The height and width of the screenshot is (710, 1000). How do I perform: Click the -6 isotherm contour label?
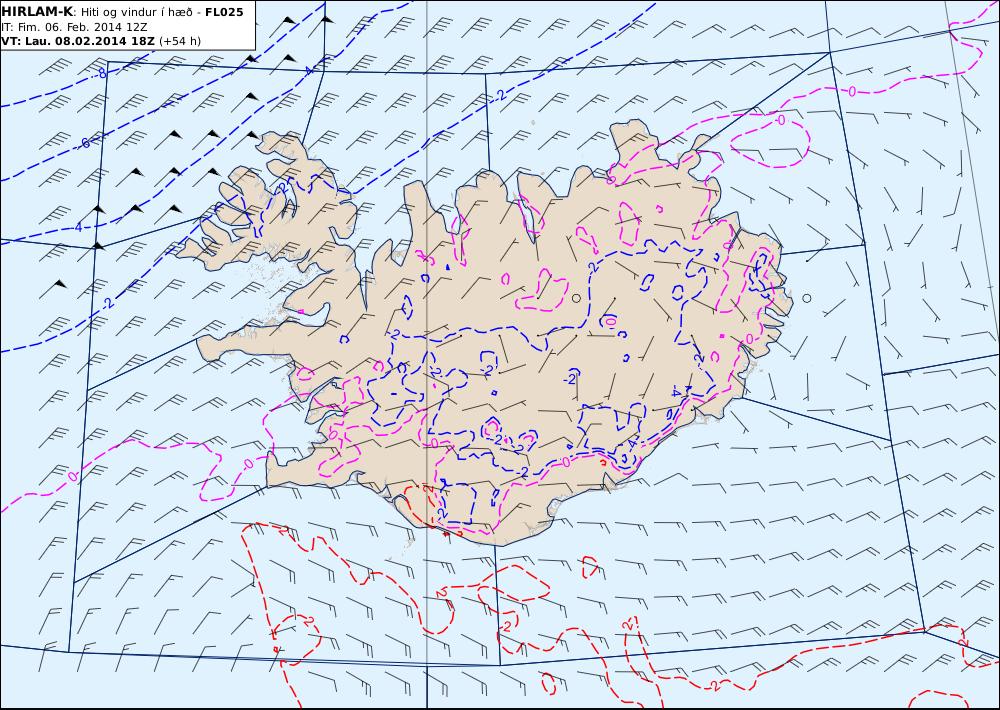(x=84, y=143)
